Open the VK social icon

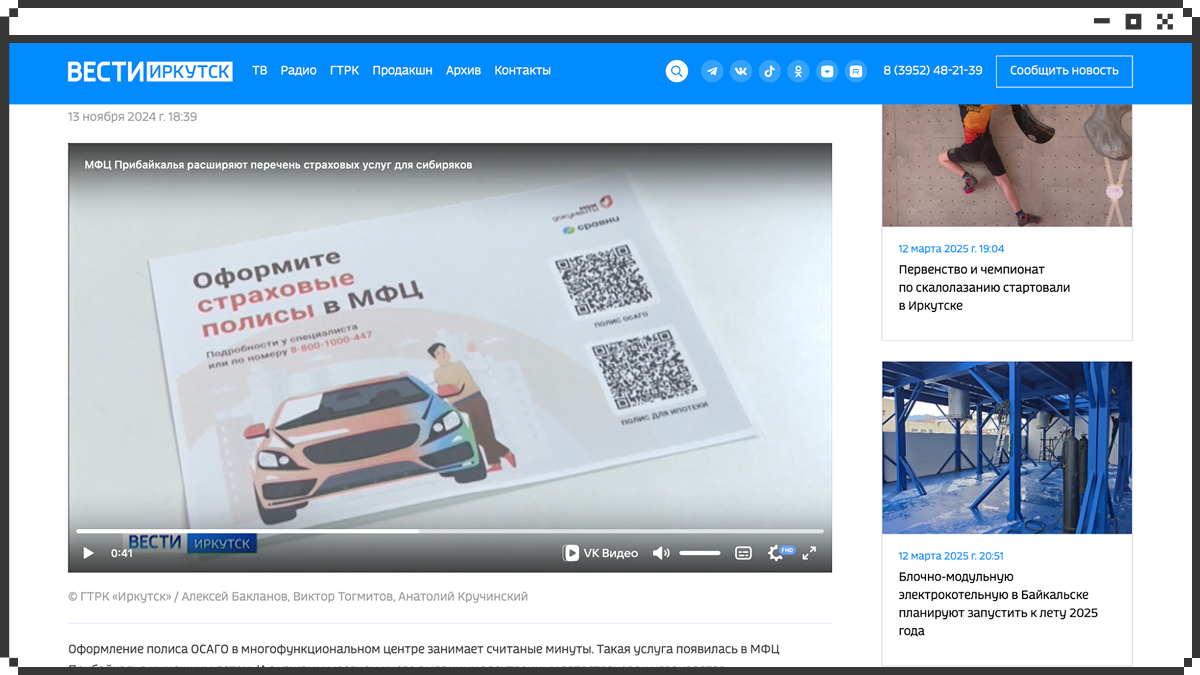tap(741, 71)
